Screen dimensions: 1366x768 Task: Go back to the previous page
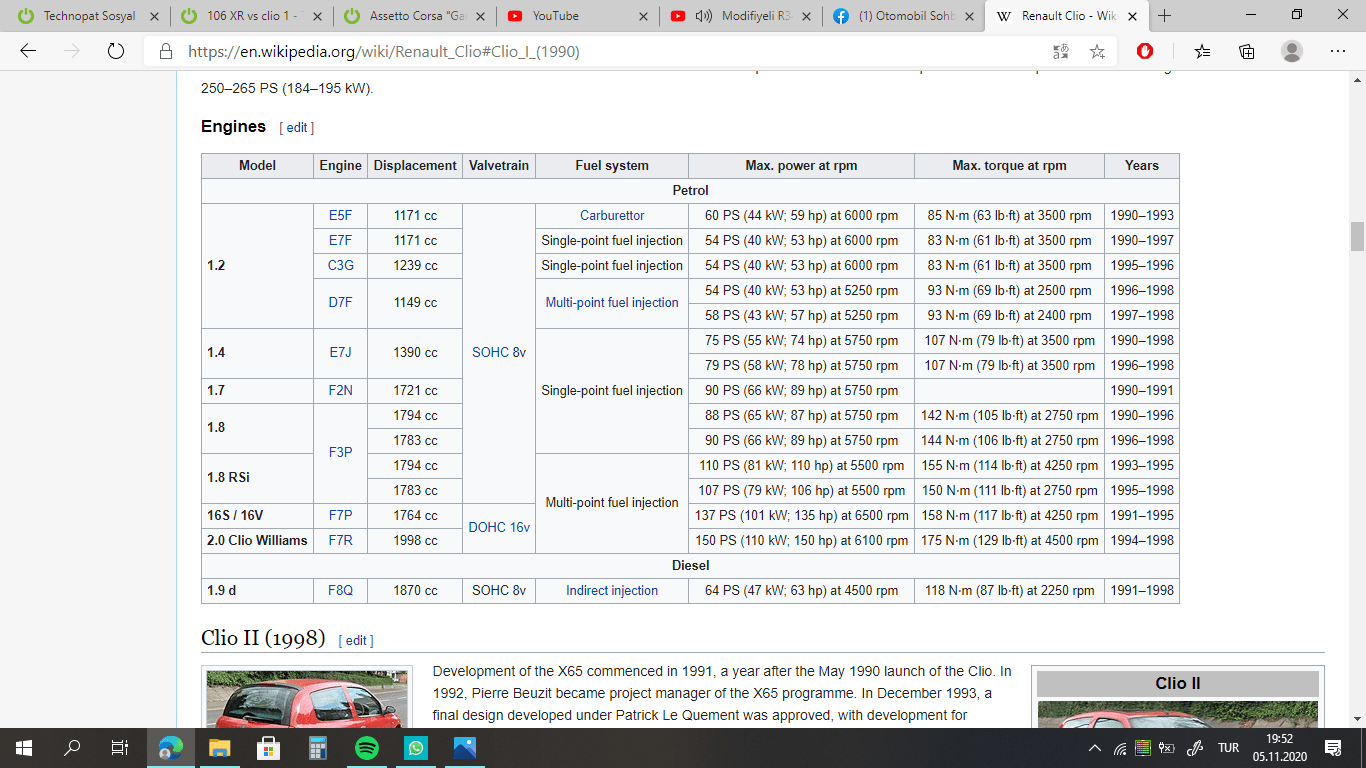[28, 52]
